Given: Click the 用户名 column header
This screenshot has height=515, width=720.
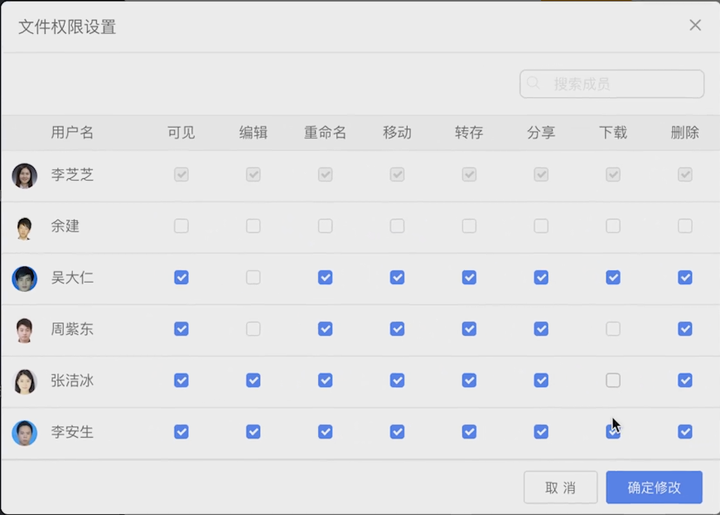Looking at the screenshot, I should pos(72,133).
